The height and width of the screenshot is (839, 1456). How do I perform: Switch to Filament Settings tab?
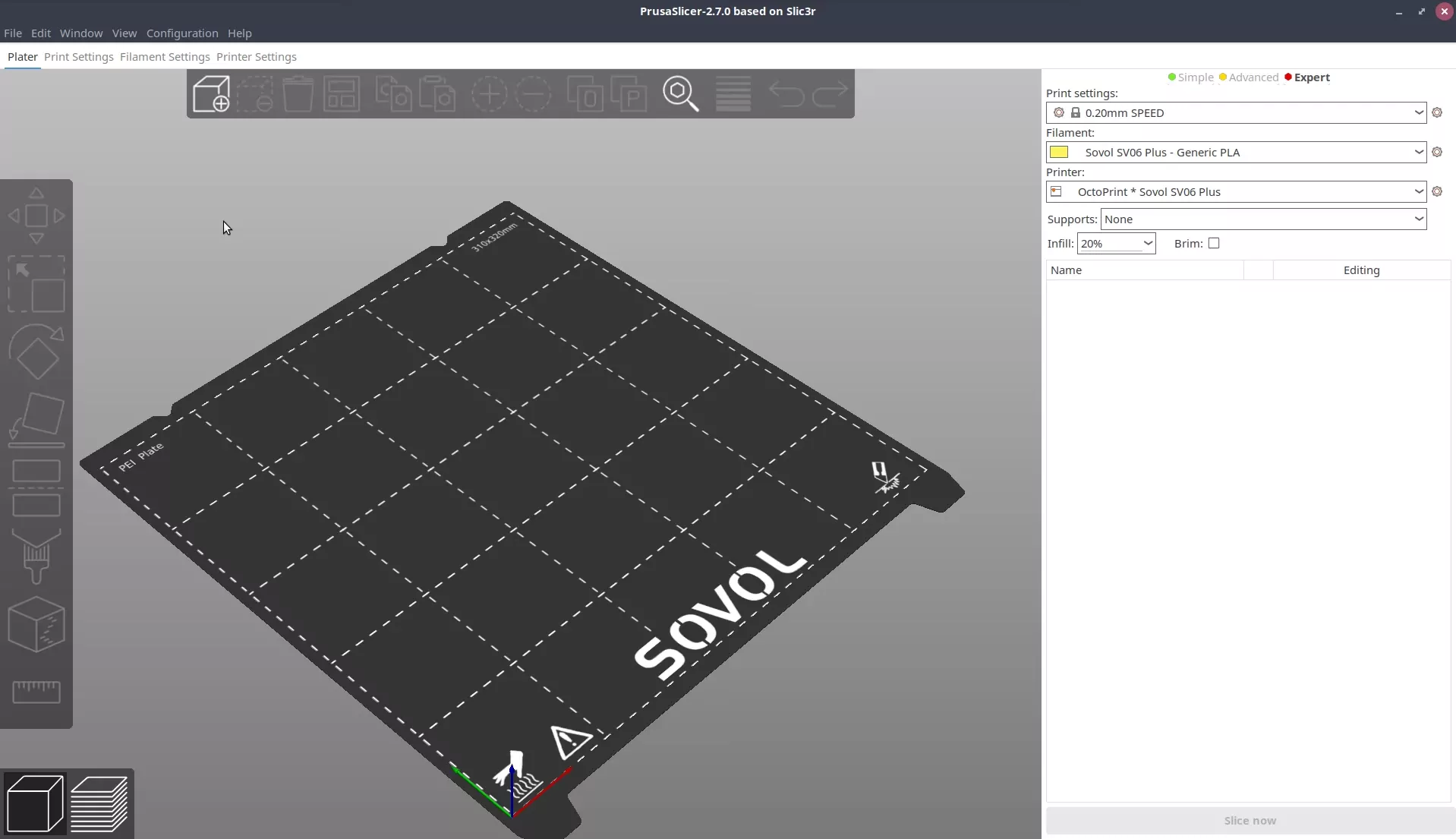(165, 57)
